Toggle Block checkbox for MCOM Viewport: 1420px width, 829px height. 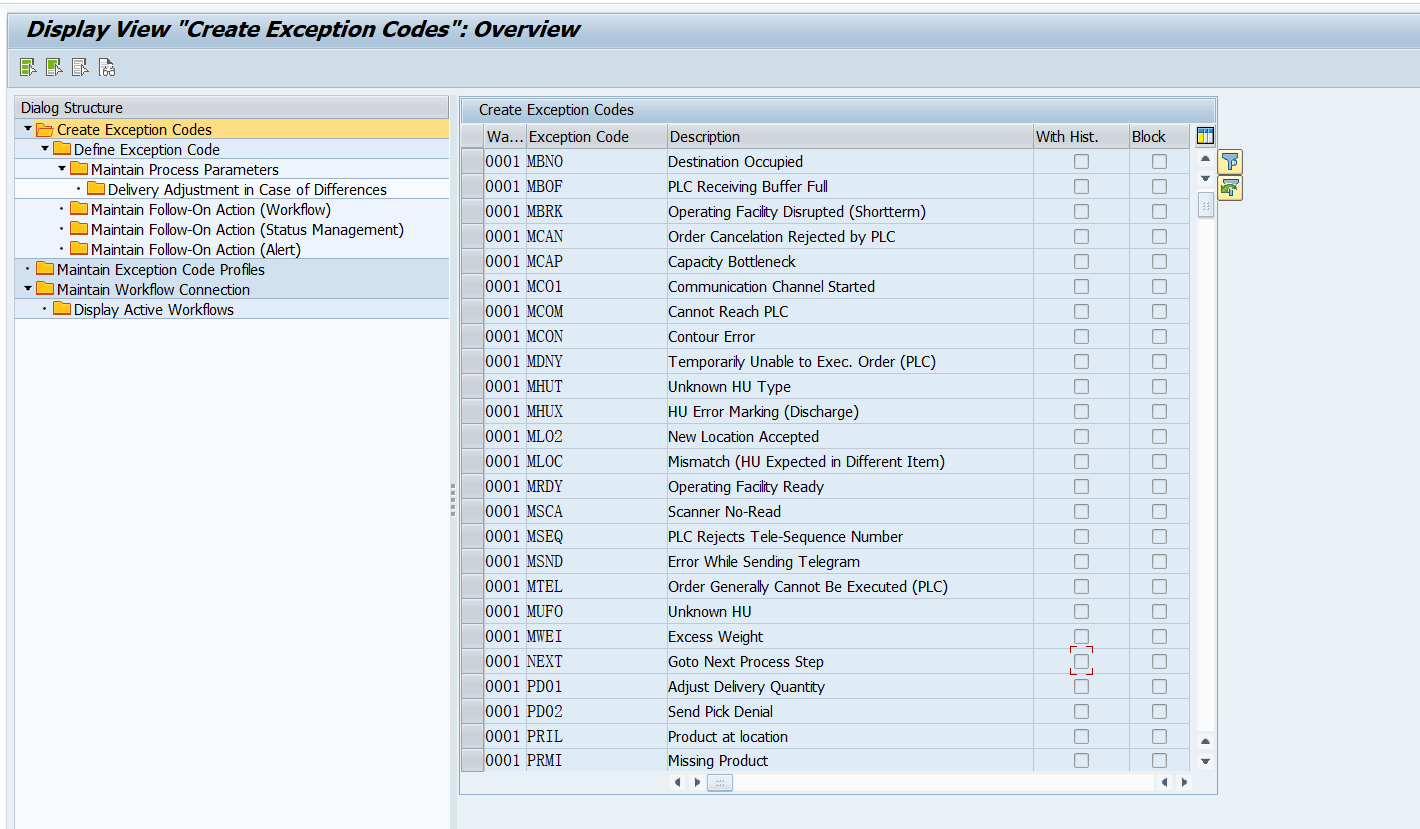[1159, 312]
